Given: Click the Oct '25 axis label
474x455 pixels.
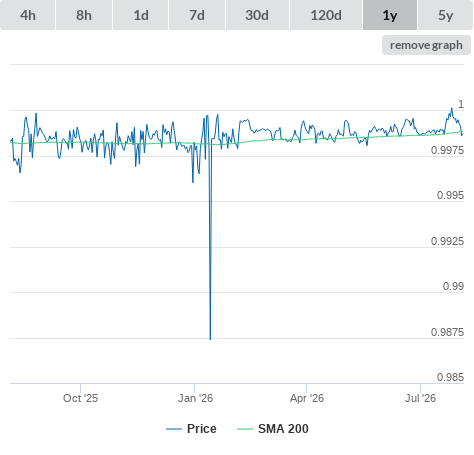Looking at the screenshot, I should [x=80, y=398].
